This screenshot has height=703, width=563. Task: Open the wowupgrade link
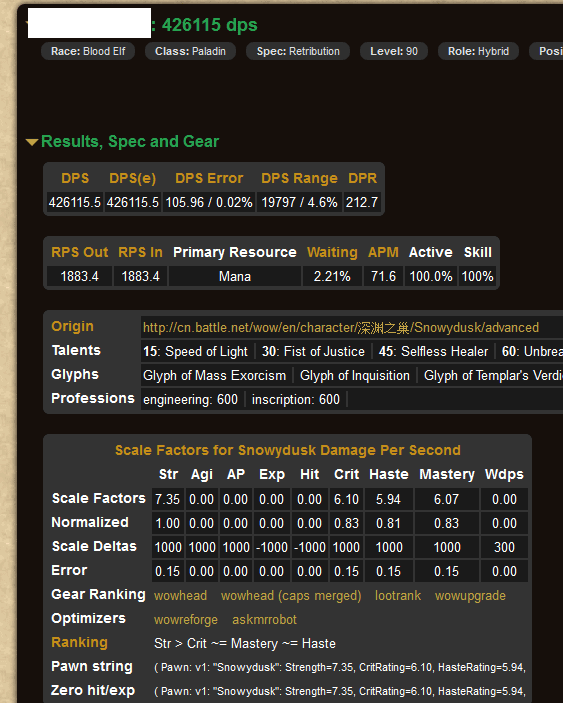point(470,595)
